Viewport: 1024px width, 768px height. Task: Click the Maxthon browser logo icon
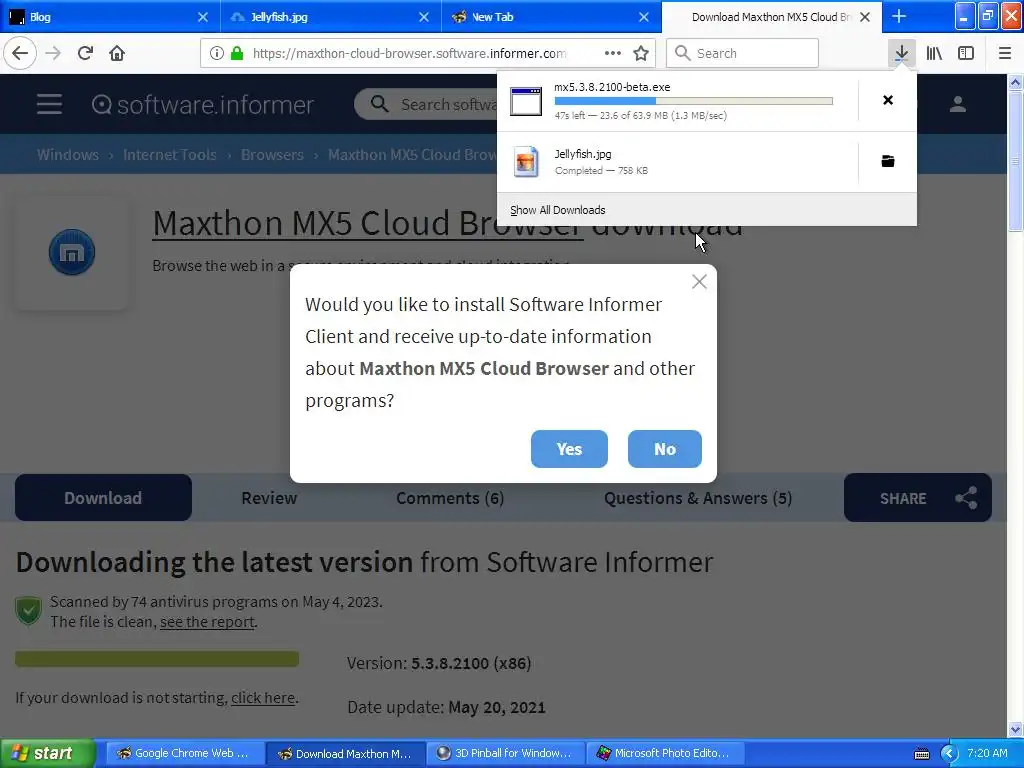[72, 252]
